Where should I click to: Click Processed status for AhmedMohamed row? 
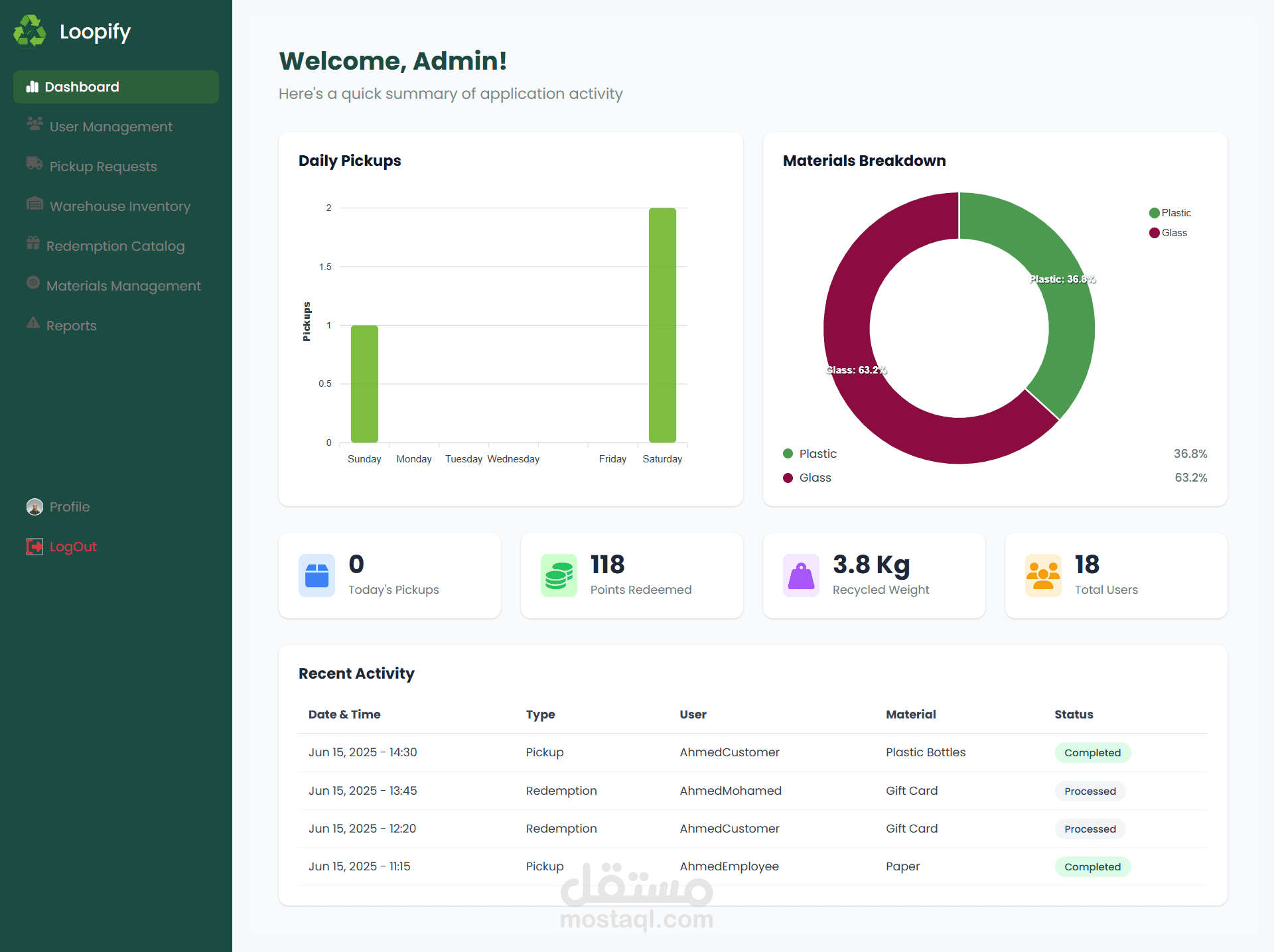pyautogui.click(x=1090, y=791)
